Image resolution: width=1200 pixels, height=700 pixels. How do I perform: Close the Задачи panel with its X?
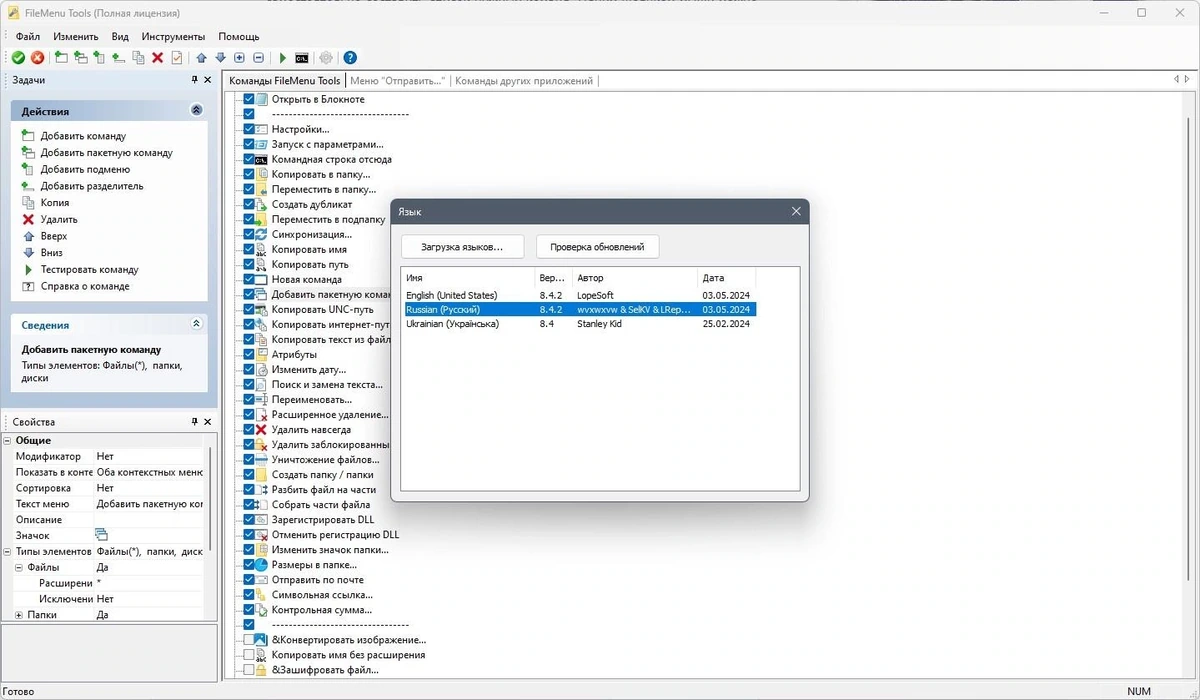pyautogui.click(x=208, y=80)
